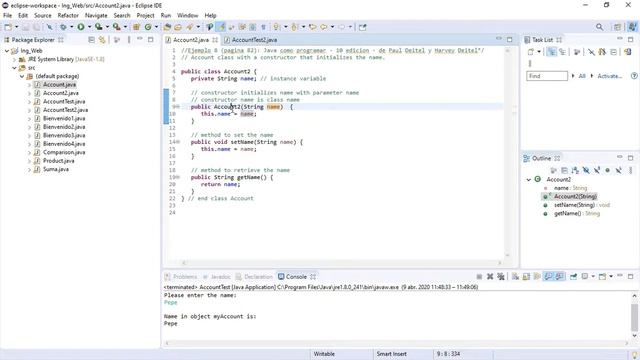Open the Source menu
The height and width of the screenshot is (360, 640).
[x=42, y=16]
